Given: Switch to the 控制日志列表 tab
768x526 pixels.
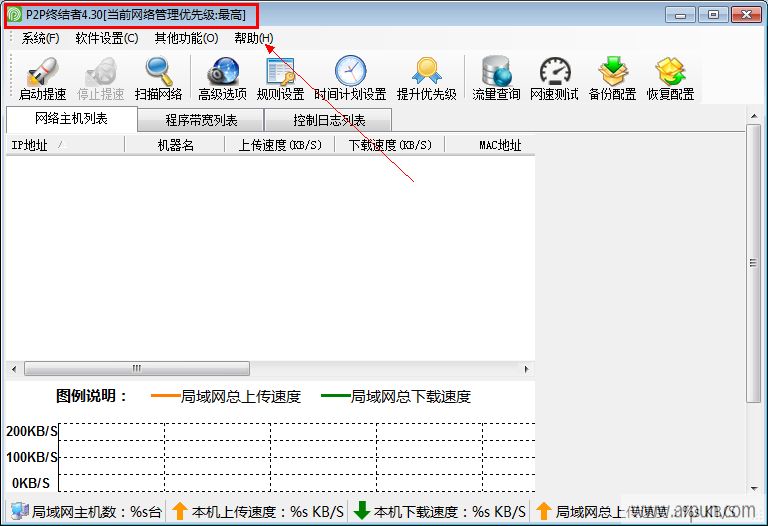Looking at the screenshot, I should (329, 120).
